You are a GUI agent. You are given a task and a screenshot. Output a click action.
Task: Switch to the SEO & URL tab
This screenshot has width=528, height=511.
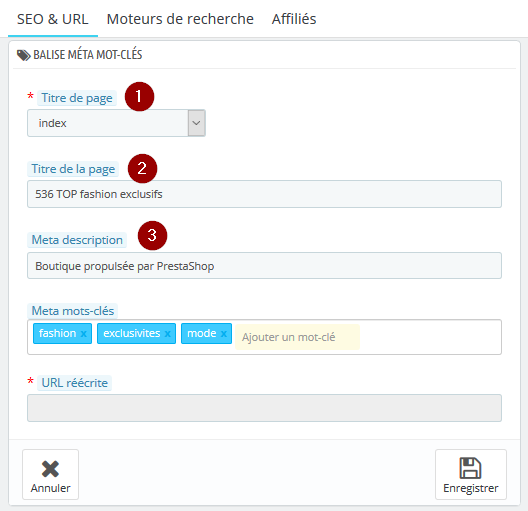pos(53,19)
